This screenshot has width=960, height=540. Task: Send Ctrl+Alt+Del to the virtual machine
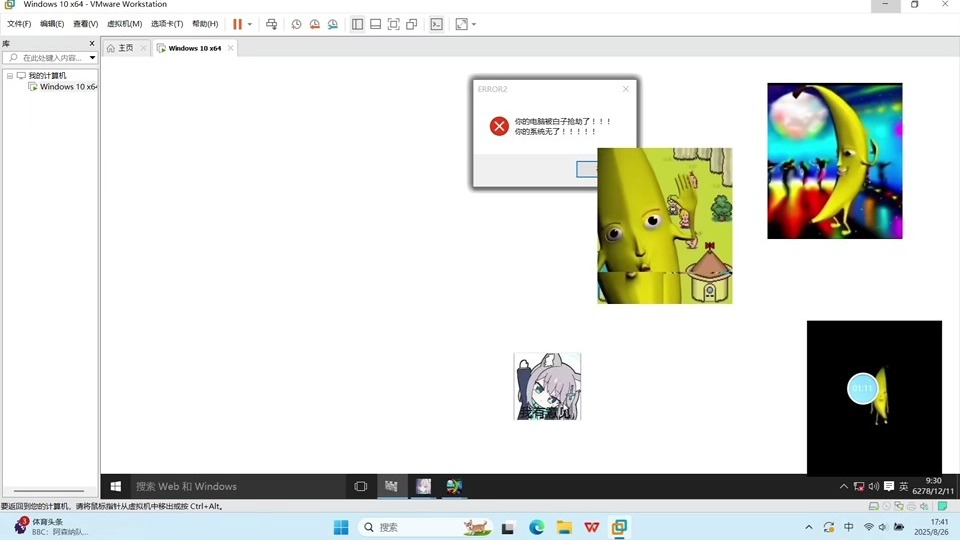[x=271, y=24]
